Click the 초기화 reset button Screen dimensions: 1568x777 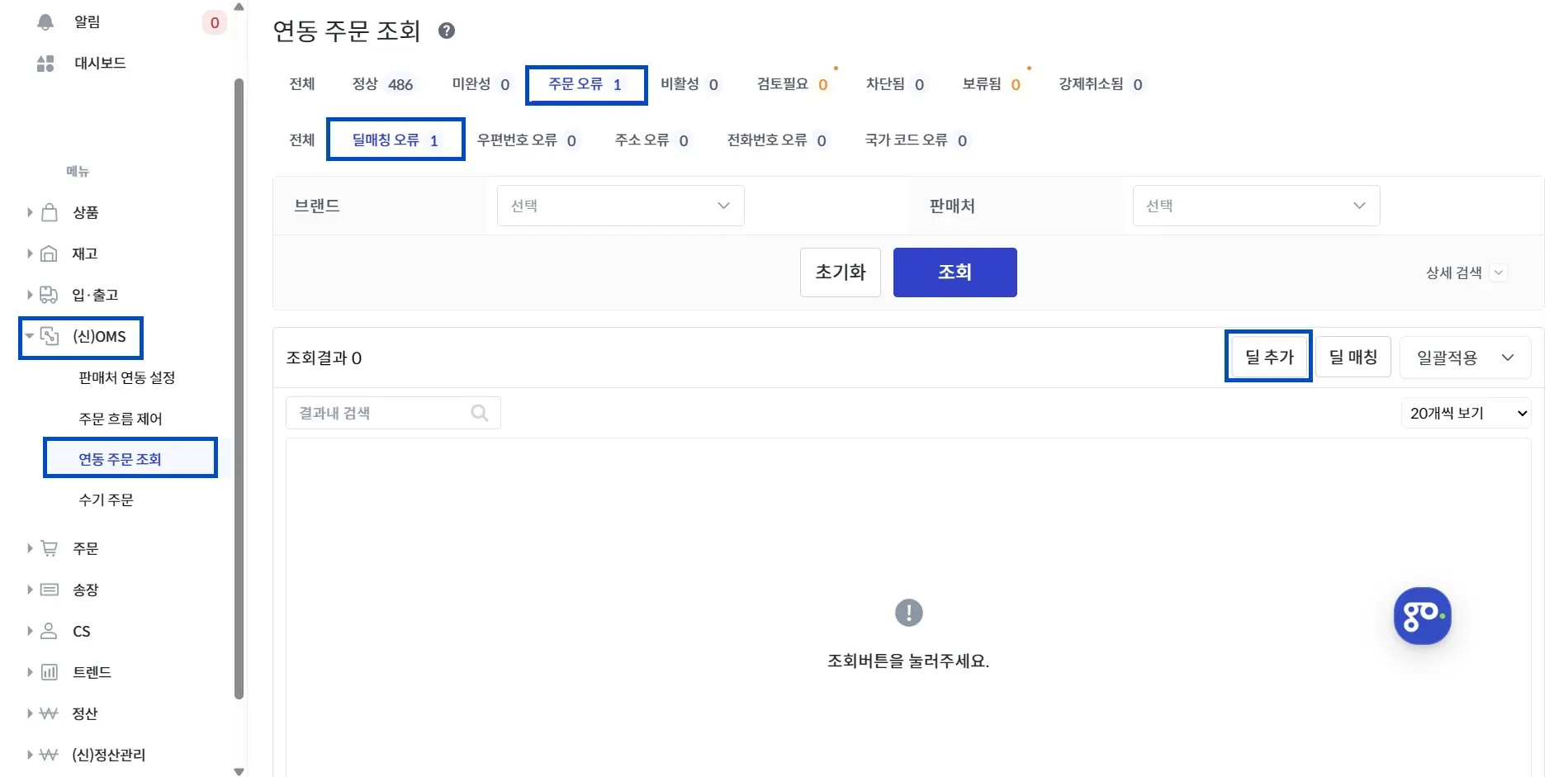point(841,272)
